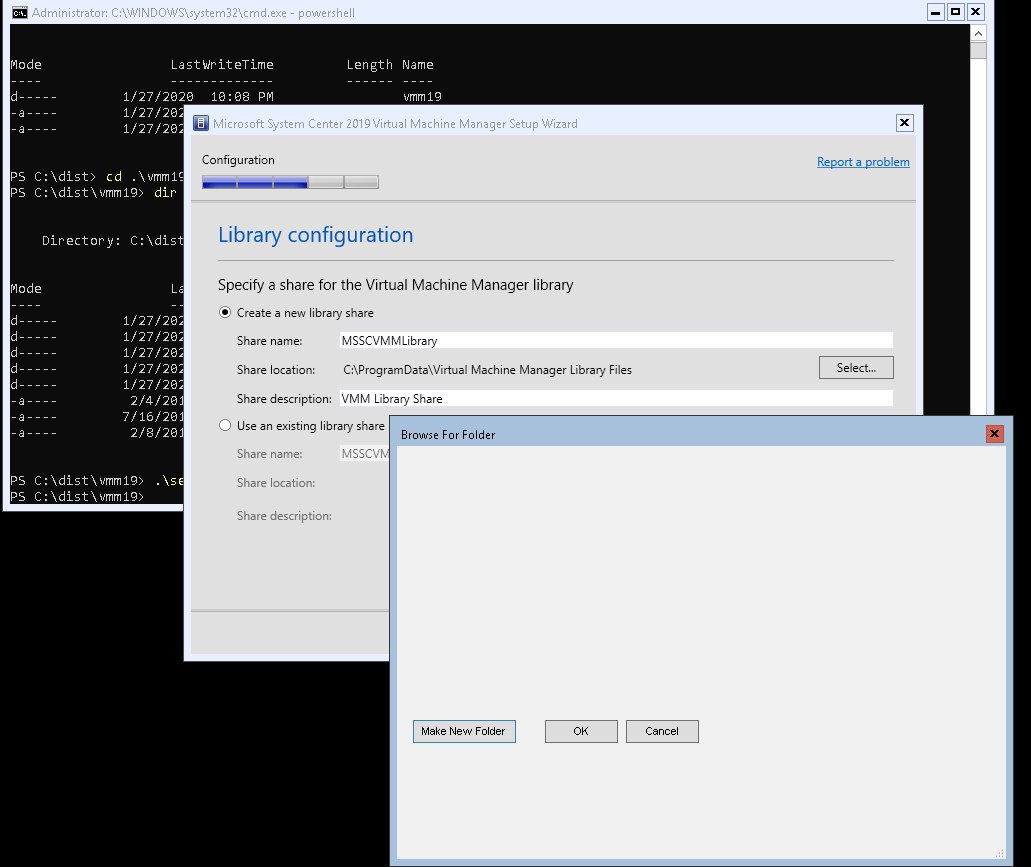Close the cmd.exe PowerShell window

(x=976, y=12)
